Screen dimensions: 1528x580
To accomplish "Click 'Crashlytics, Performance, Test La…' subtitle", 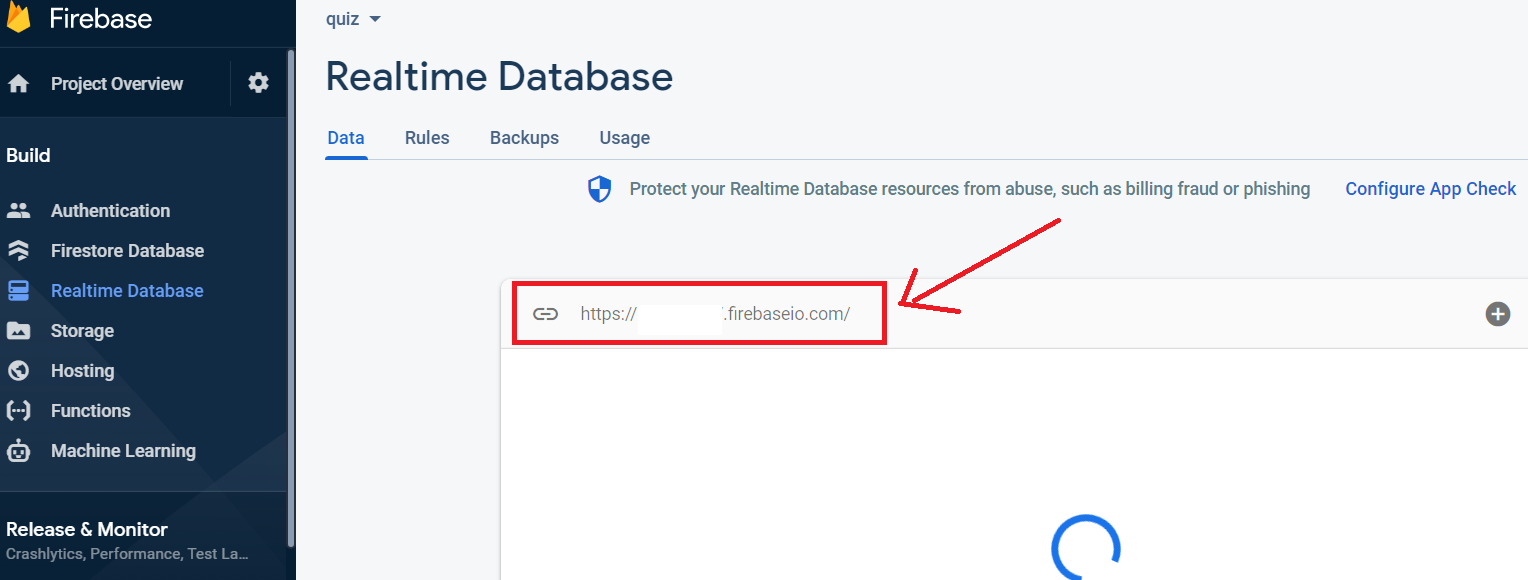I will 127,554.
